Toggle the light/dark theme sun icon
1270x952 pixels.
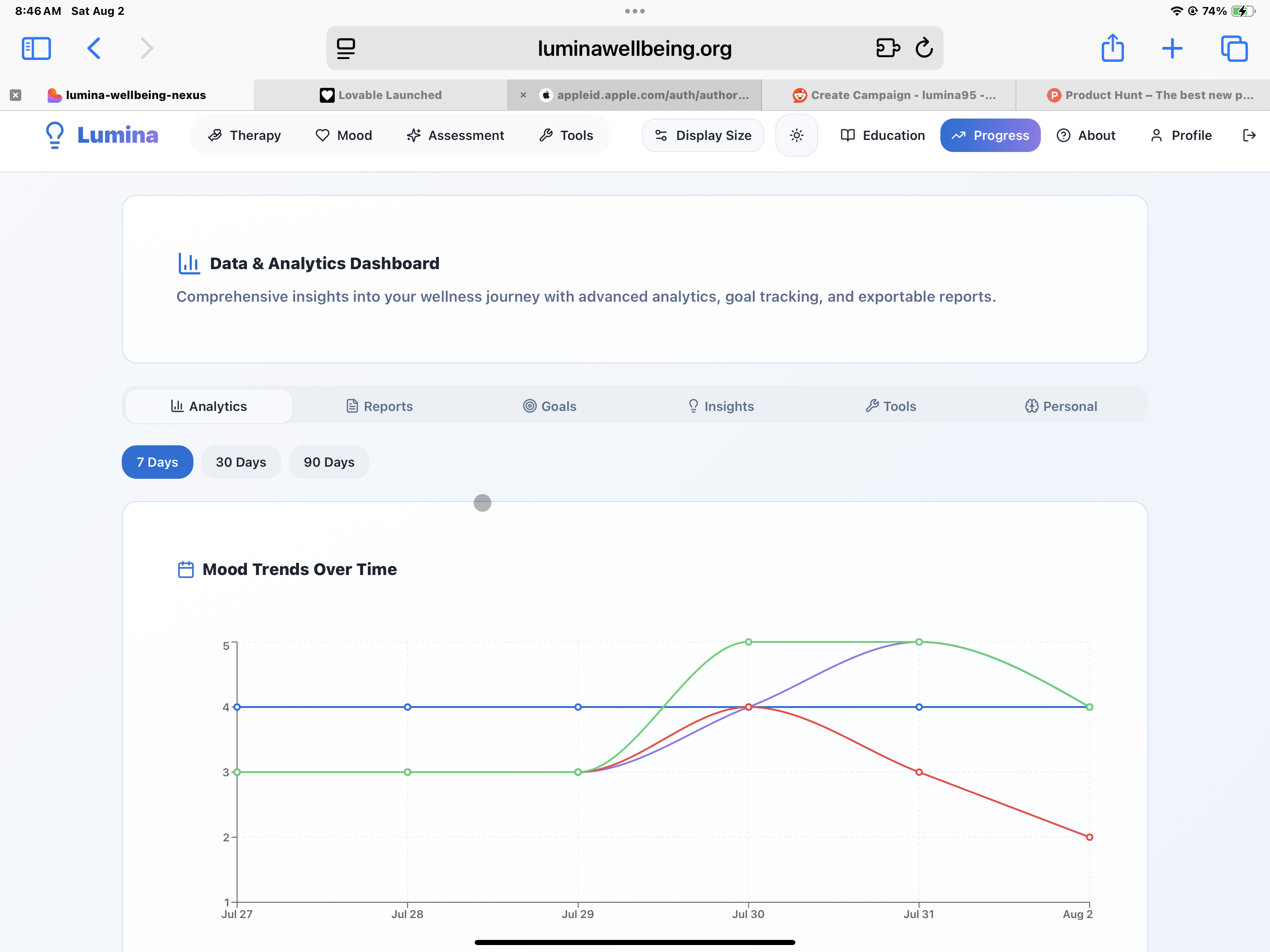point(796,136)
